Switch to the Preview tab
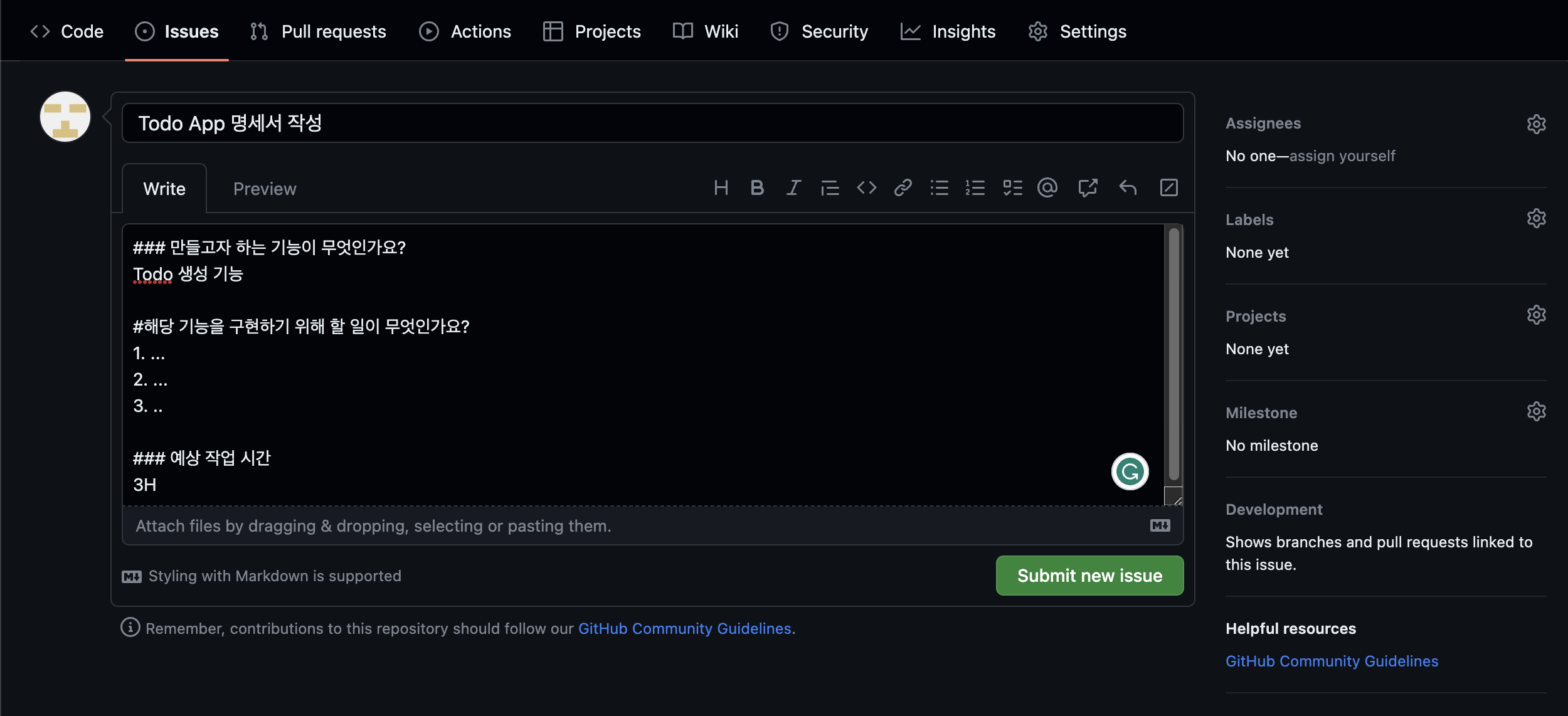The height and width of the screenshot is (716, 1568). (265, 189)
